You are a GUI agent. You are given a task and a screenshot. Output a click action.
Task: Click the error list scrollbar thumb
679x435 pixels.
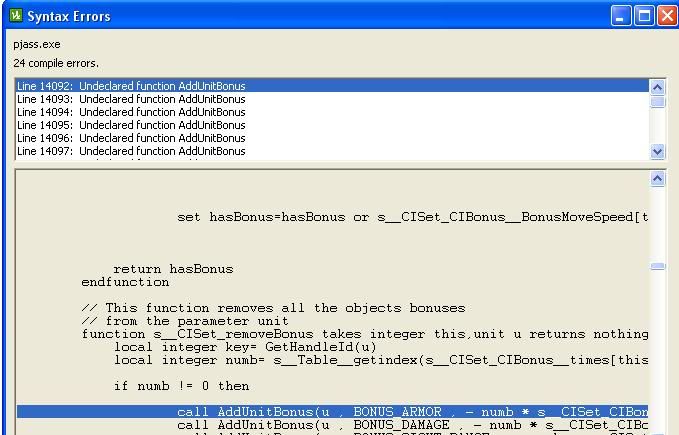point(657,102)
